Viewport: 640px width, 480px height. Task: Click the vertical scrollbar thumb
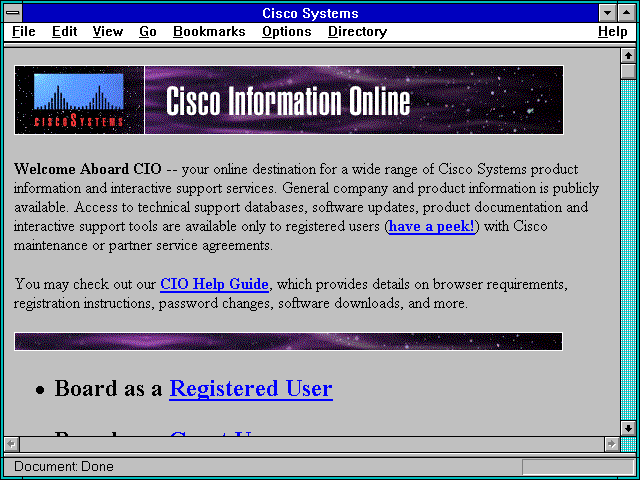tap(628, 71)
